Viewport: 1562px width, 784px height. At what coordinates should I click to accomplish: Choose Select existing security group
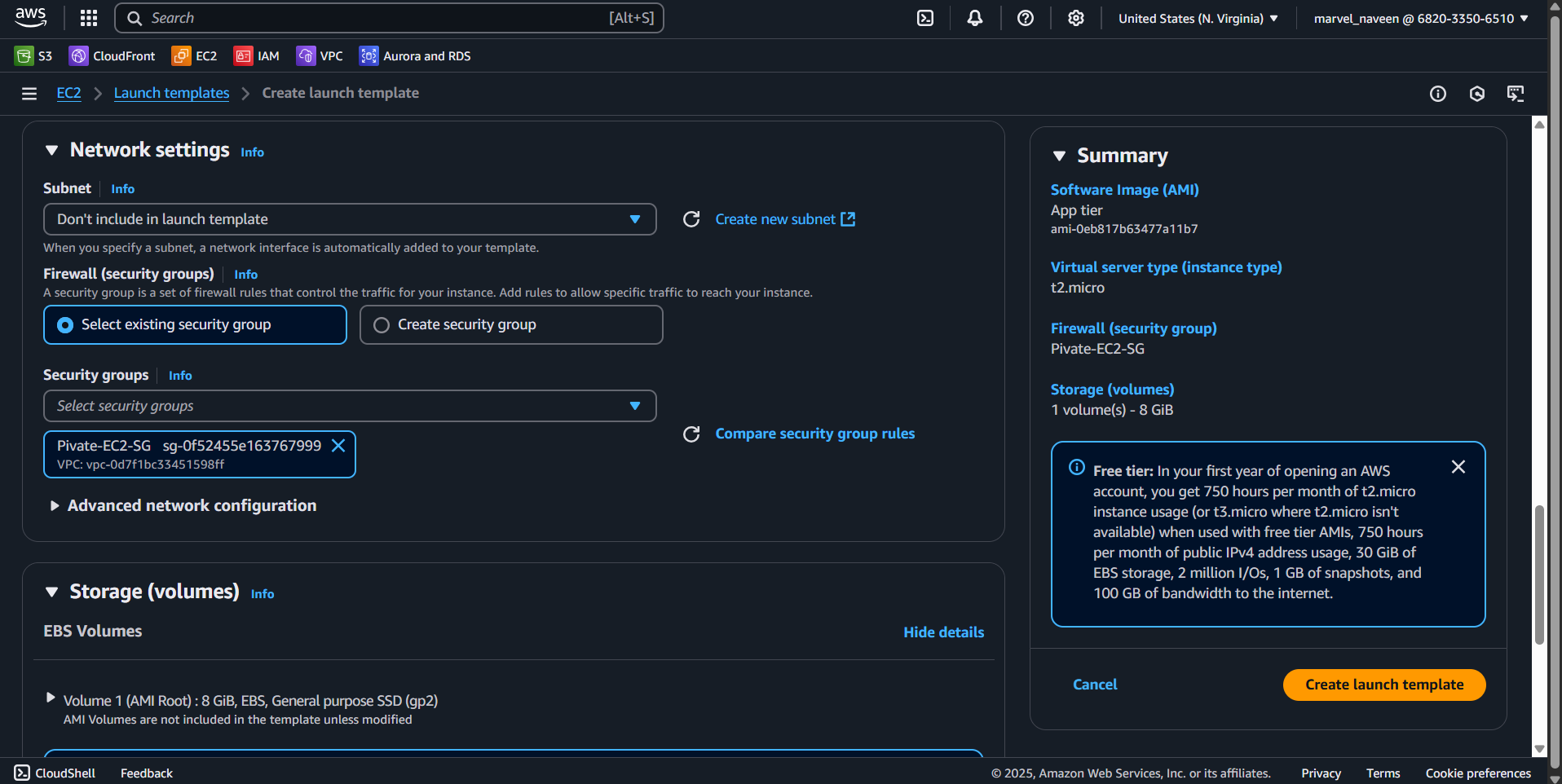pos(195,325)
